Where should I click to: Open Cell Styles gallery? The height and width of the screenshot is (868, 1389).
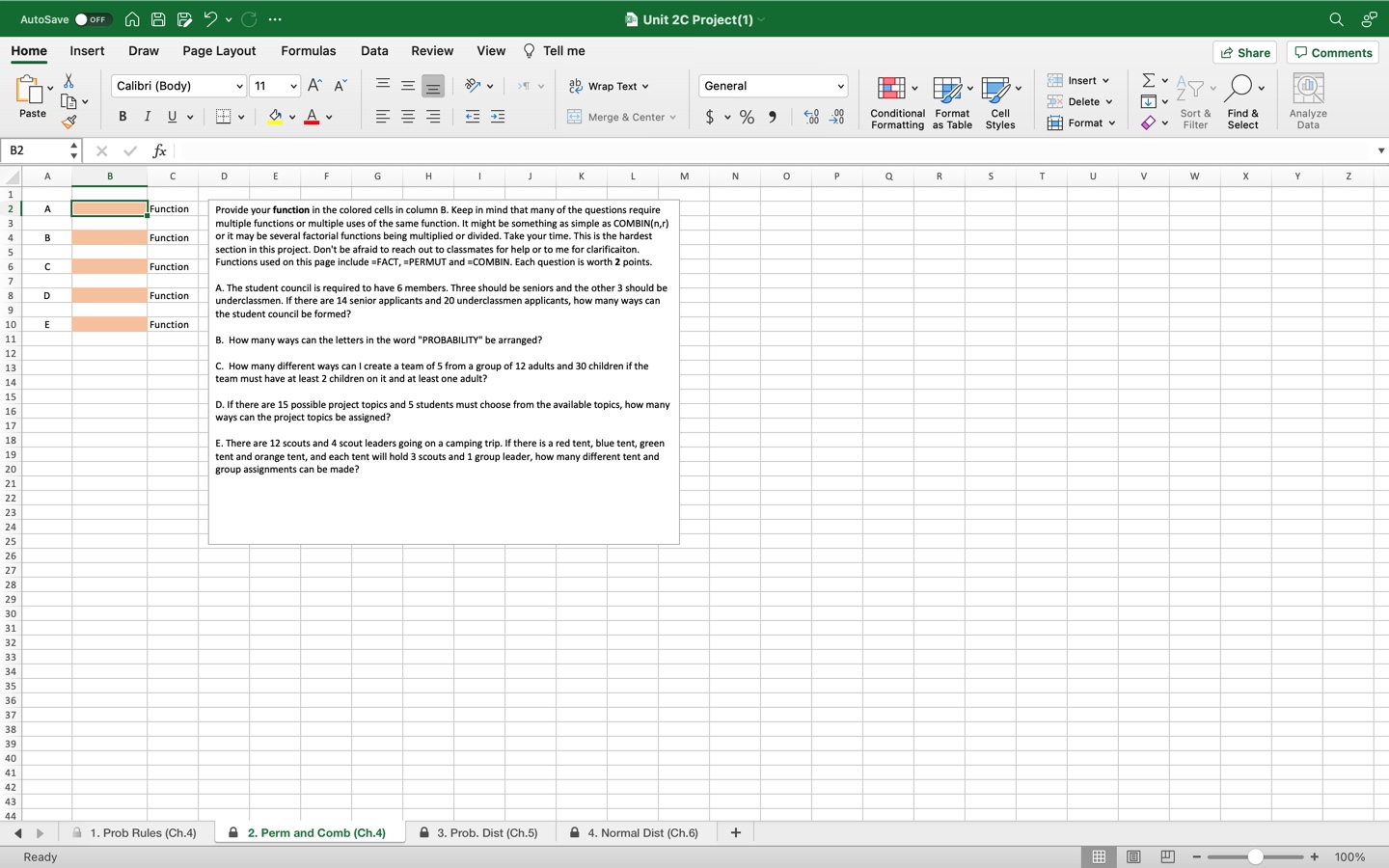(x=1000, y=102)
